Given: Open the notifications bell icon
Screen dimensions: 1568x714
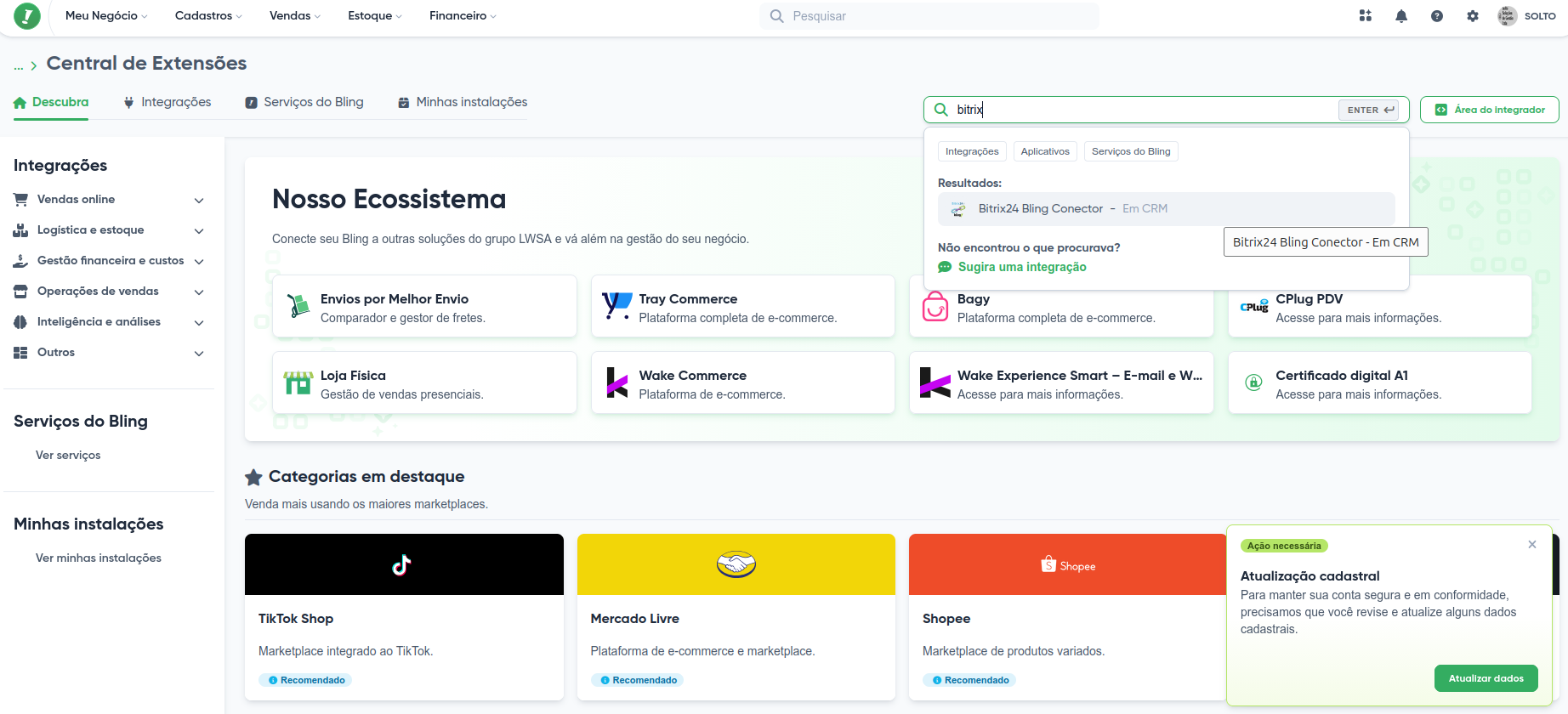Looking at the screenshot, I should click(x=1401, y=16).
